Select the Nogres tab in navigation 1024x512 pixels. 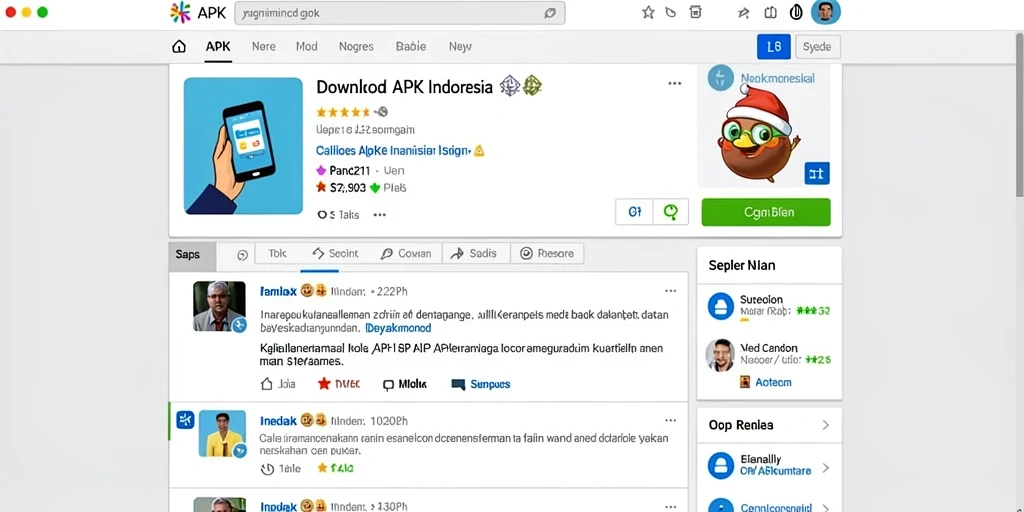pyautogui.click(x=356, y=46)
